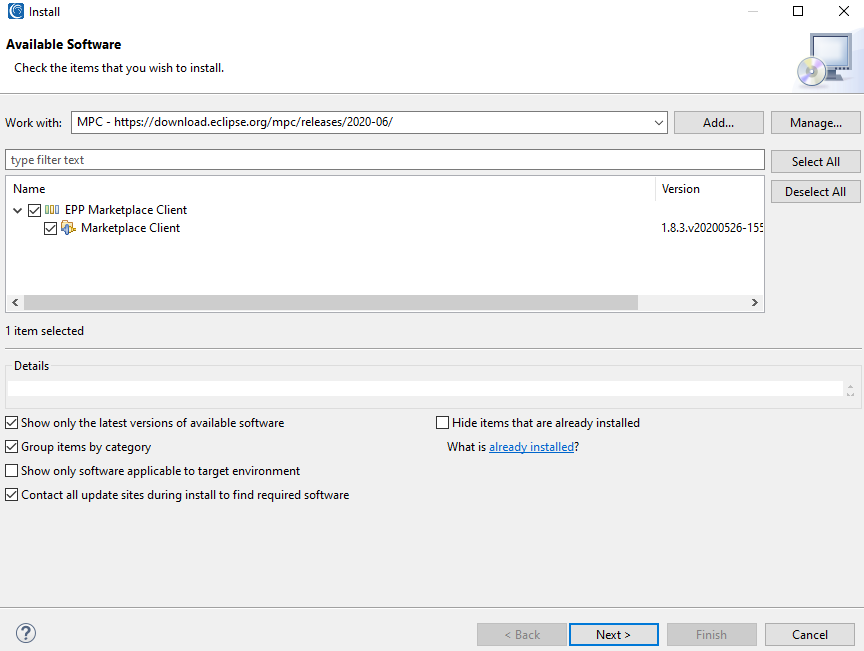Click the Add... button
864x651 pixels.
click(719, 122)
